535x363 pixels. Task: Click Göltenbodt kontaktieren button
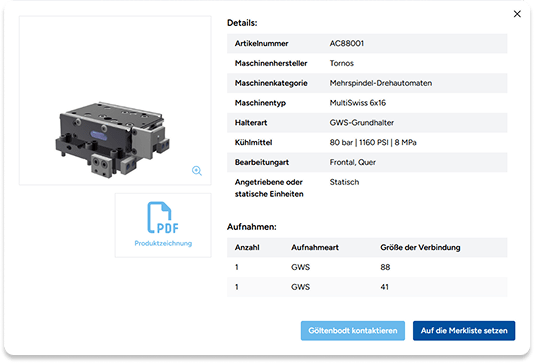coord(353,331)
